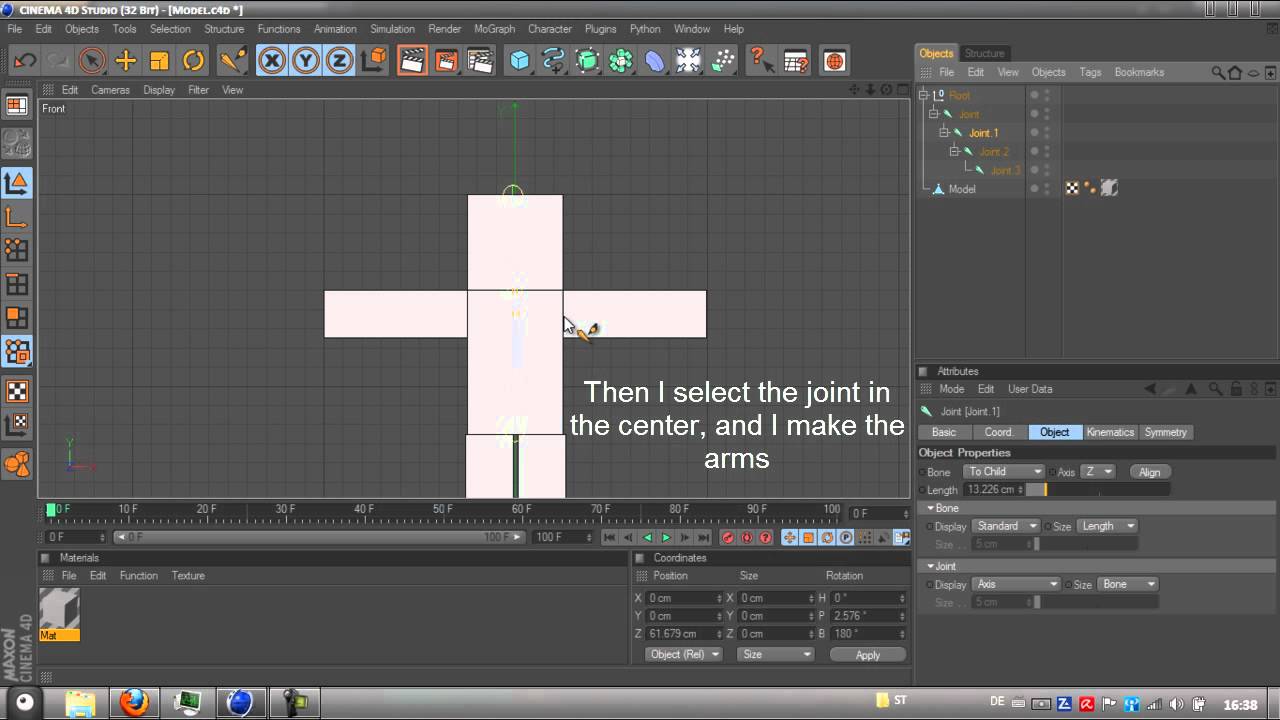The width and height of the screenshot is (1280, 720).
Task: Open the content browser globe icon
Action: click(x=834, y=61)
